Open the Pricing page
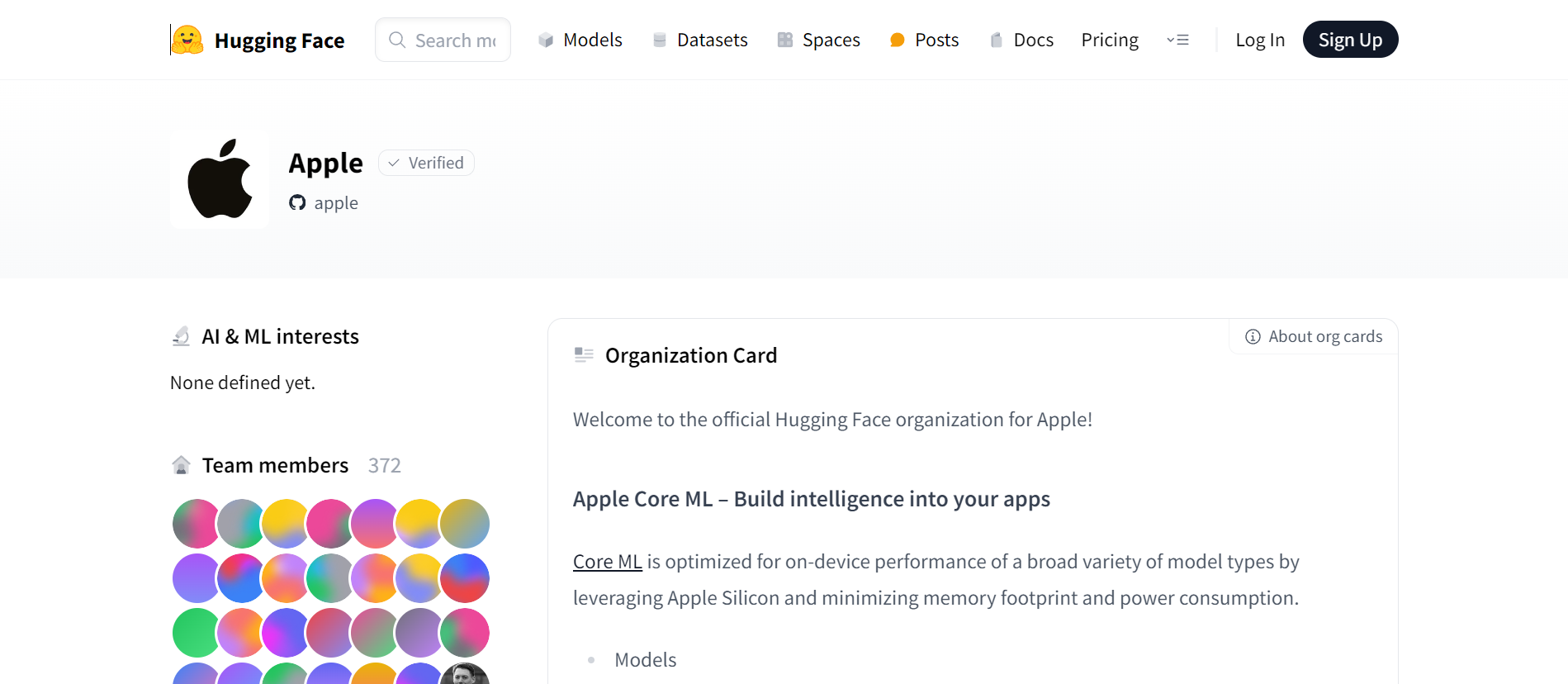The width and height of the screenshot is (1568, 684). [1109, 40]
